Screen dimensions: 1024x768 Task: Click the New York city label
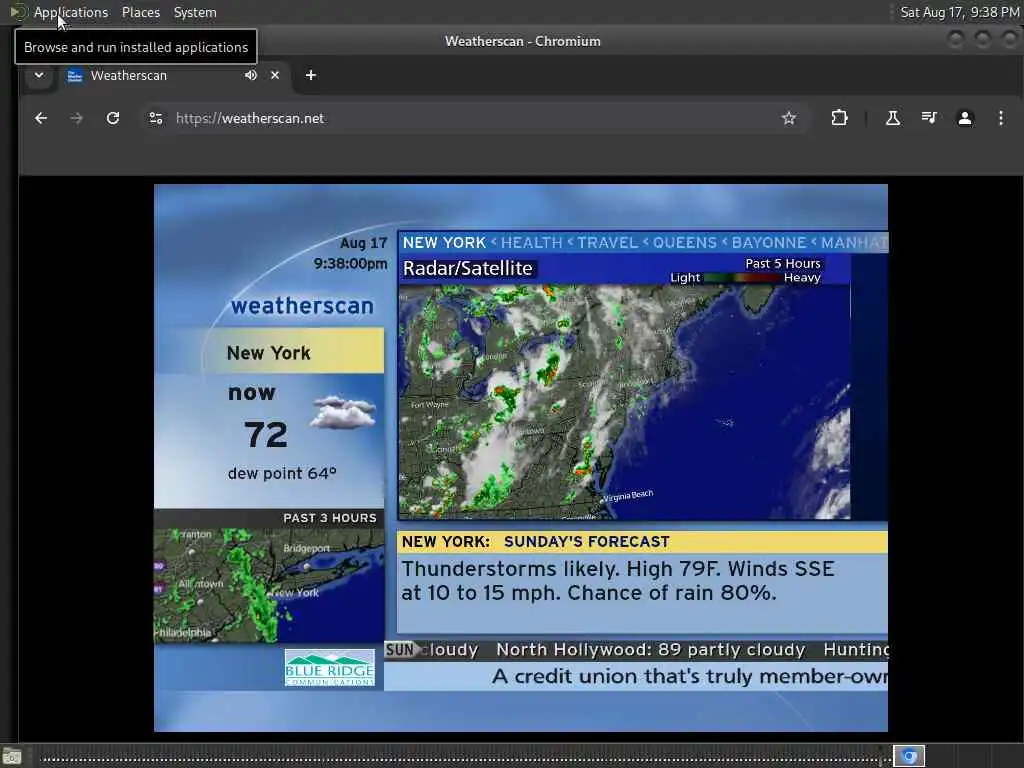[x=268, y=353]
